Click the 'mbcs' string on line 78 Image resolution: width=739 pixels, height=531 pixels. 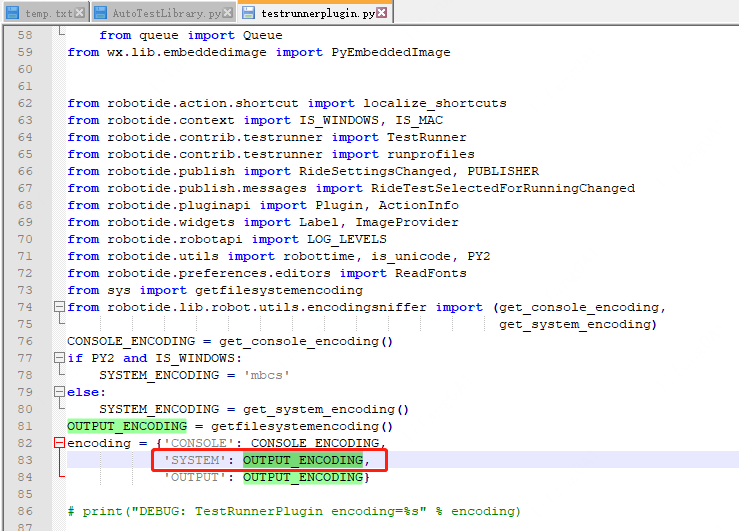click(x=267, y=375)
